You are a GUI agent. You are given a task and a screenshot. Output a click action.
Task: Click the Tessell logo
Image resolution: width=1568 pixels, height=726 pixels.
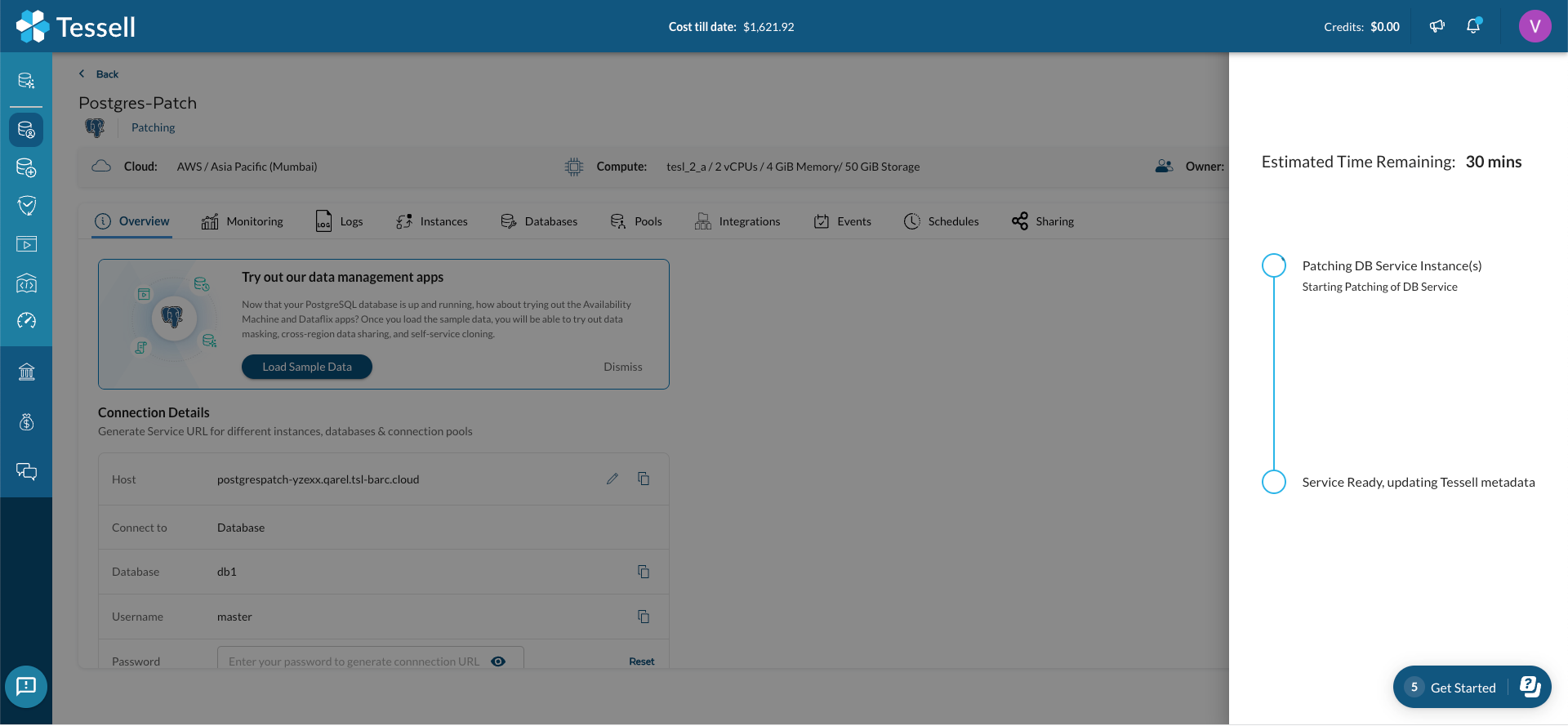click(x=76, y=26)
